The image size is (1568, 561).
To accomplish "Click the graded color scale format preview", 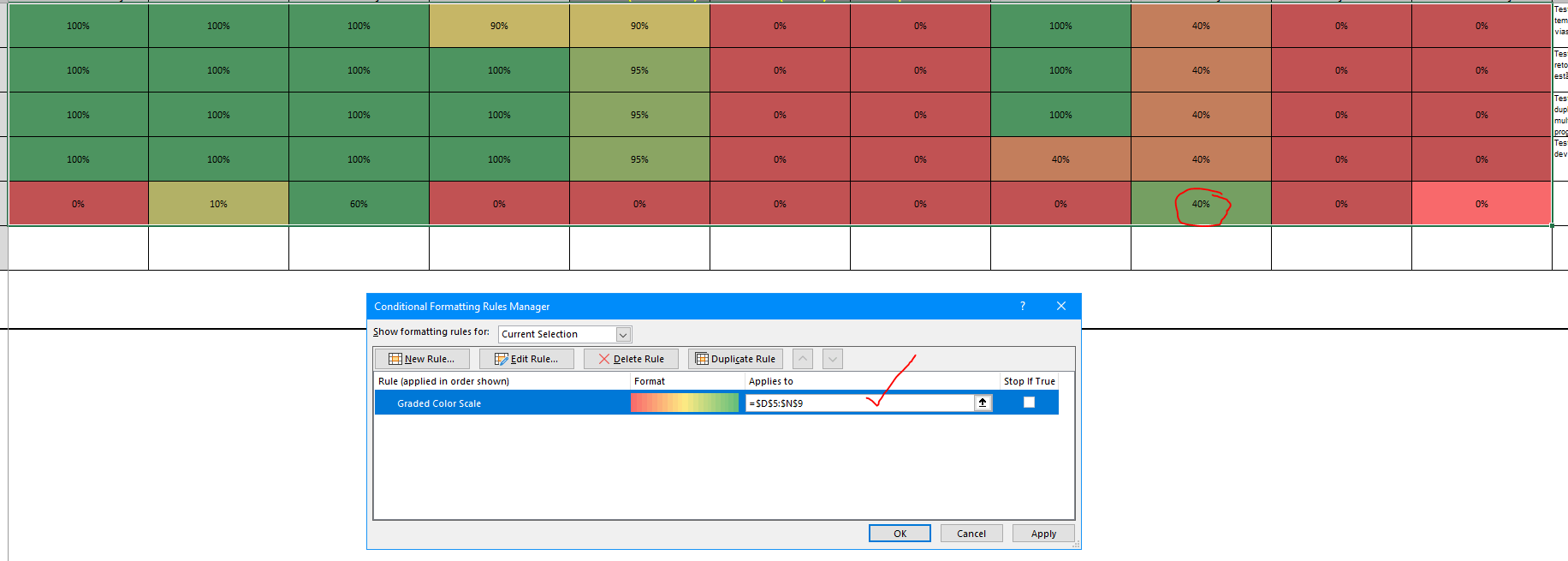I will [685, 403].
